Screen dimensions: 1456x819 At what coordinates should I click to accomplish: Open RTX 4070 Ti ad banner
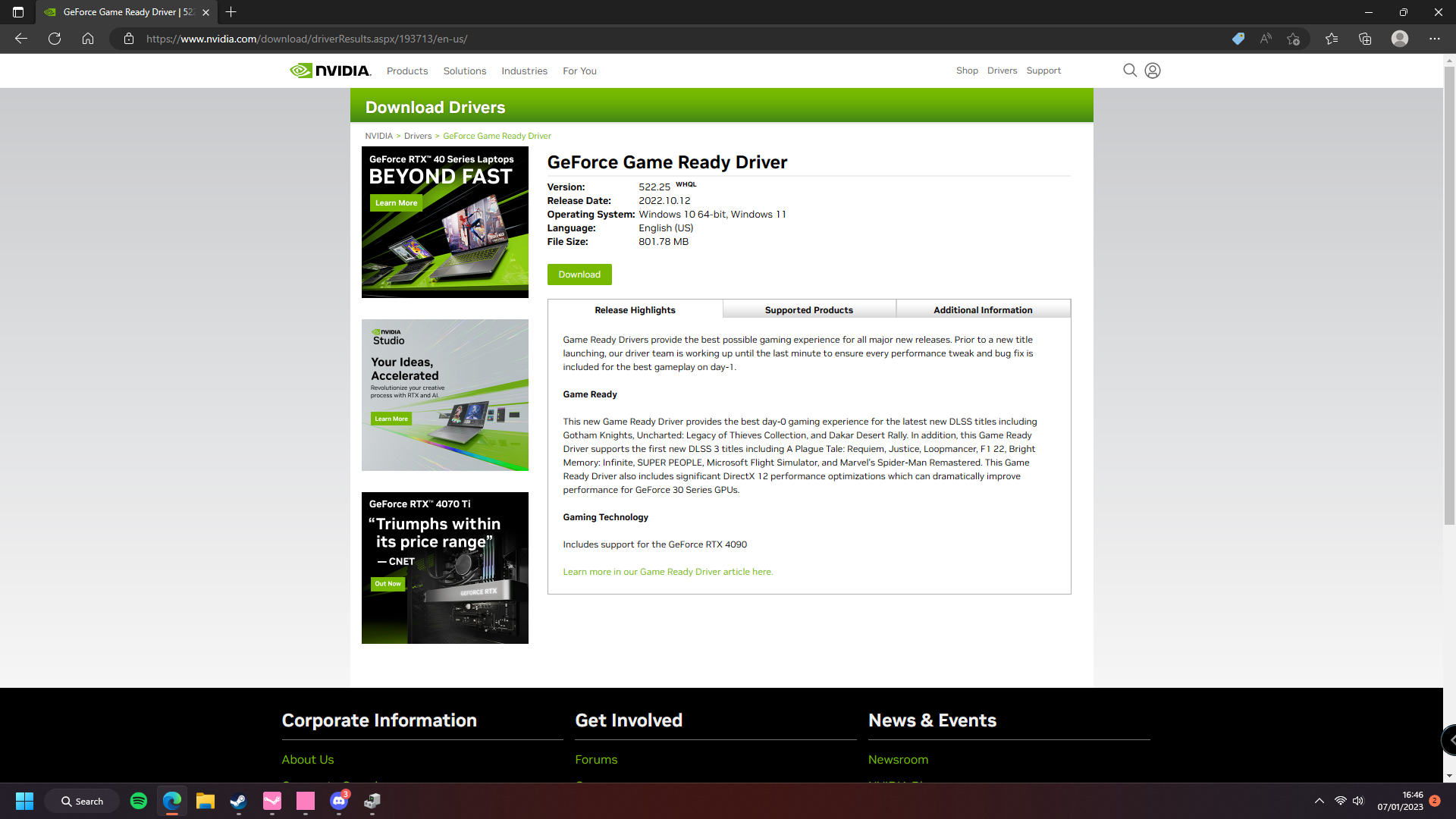pos(444,567)
